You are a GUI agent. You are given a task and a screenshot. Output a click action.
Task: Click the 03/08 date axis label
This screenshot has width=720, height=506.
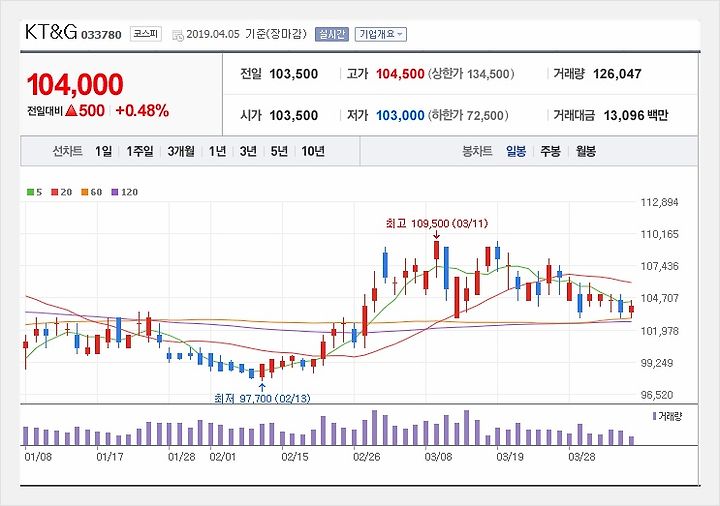438,457
